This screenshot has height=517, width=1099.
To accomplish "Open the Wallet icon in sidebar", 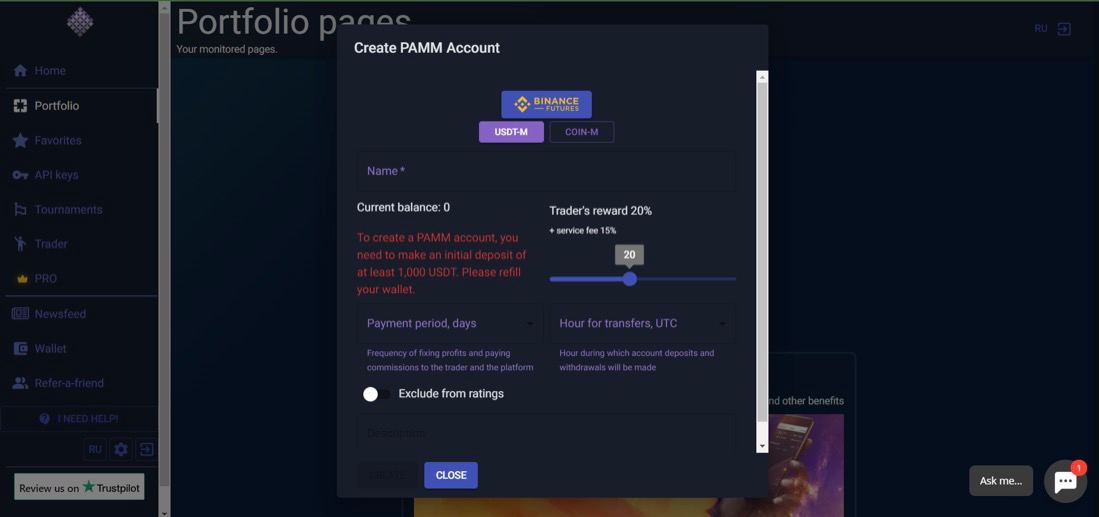I will coord(20,348).
